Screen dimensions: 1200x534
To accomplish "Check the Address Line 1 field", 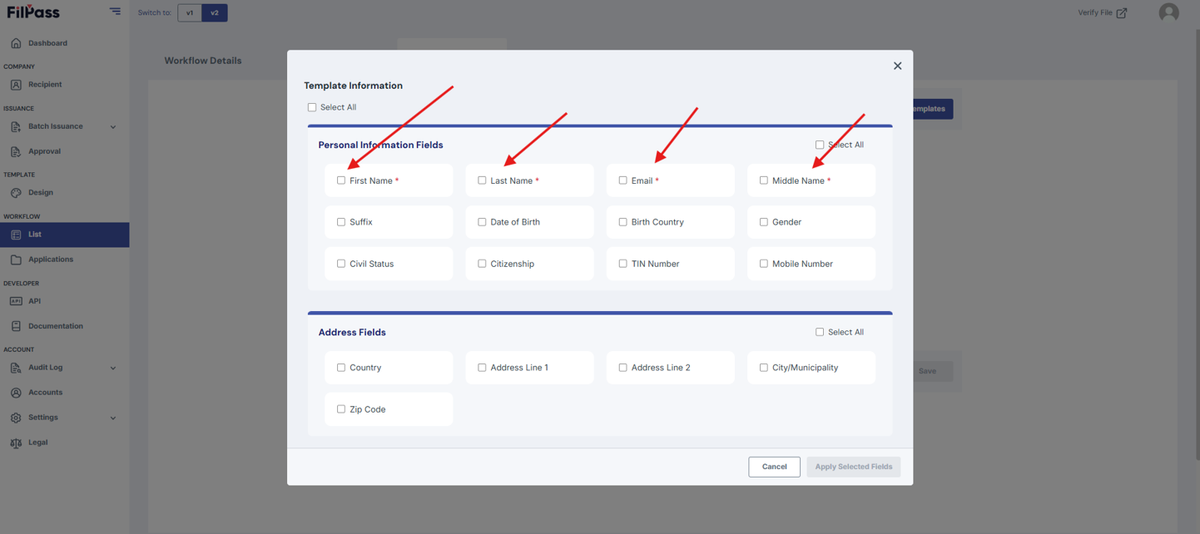I will pos(482,367).
